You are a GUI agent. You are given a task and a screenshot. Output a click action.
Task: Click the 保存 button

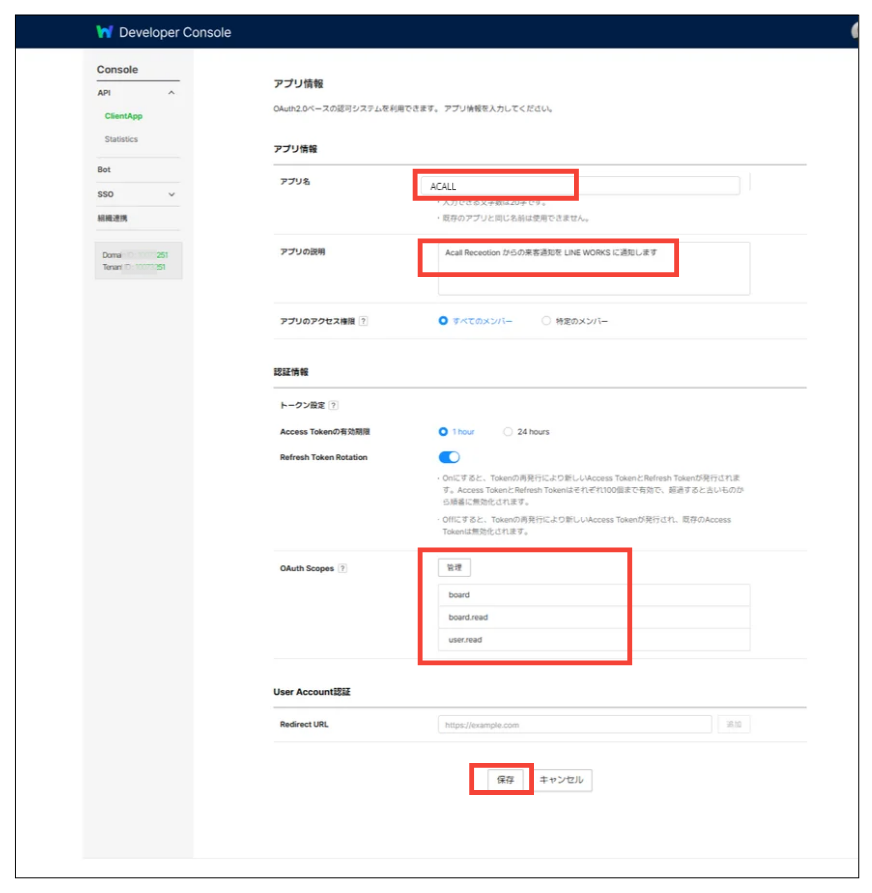tap(505, 780)
